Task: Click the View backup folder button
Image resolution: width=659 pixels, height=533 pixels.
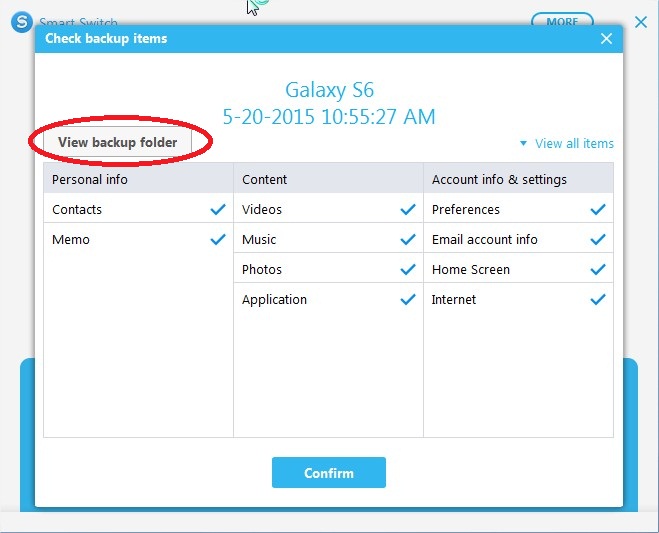Action: (x=118, y=142)
